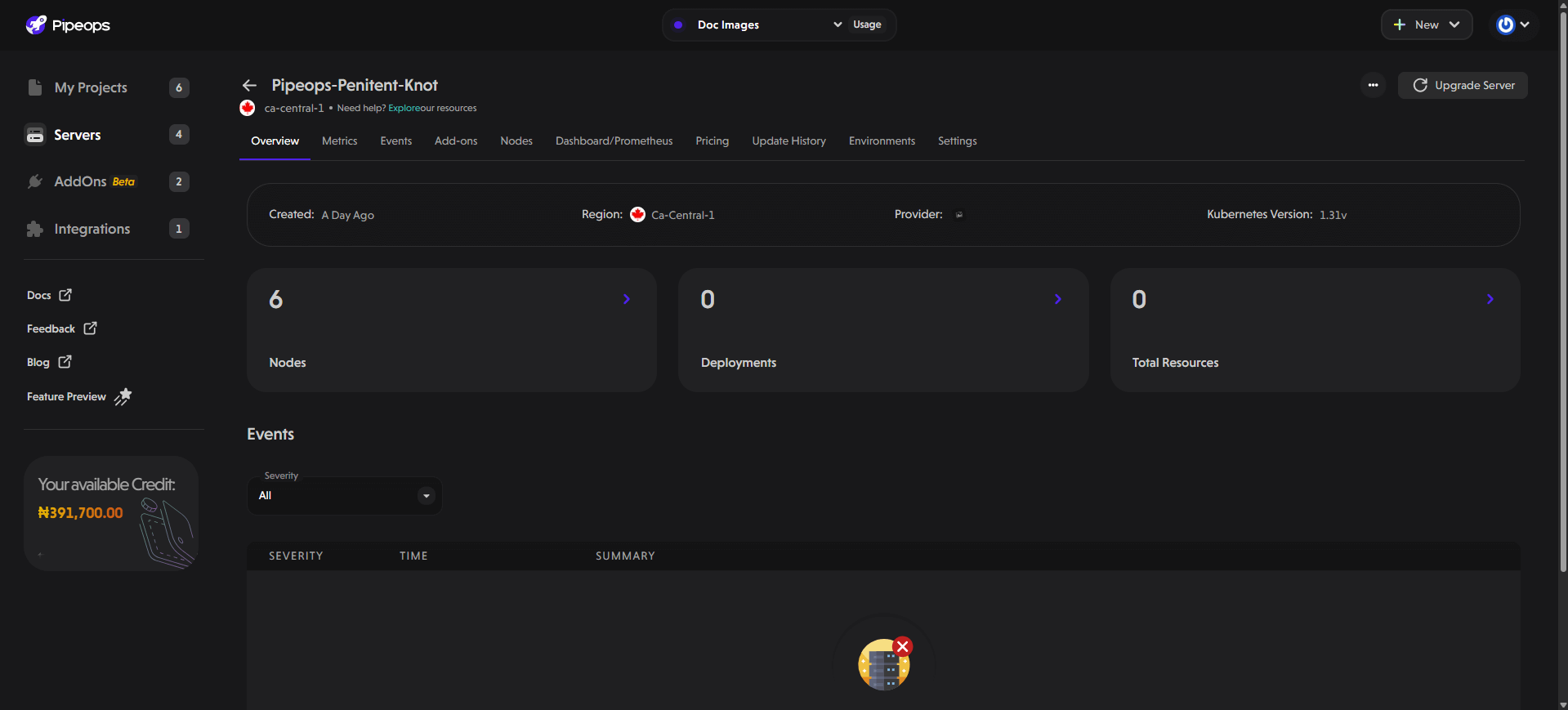Click the Integrations count badge 1
1568x710 pixels.
[179, 229]
